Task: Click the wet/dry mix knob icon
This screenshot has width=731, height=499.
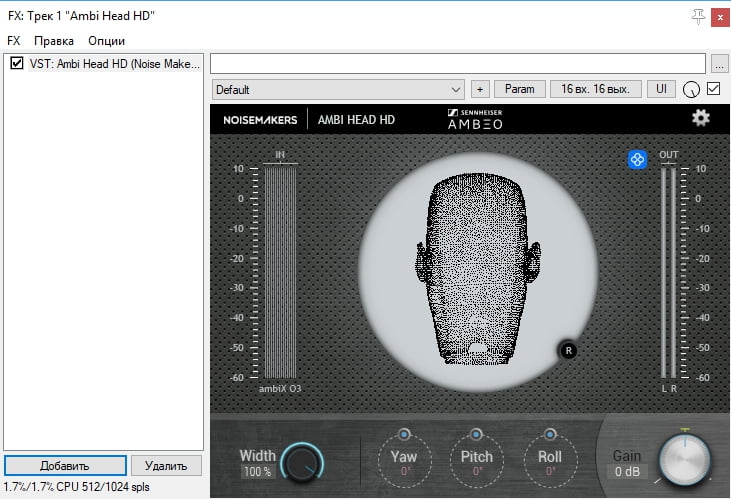Action: (691, 89)
